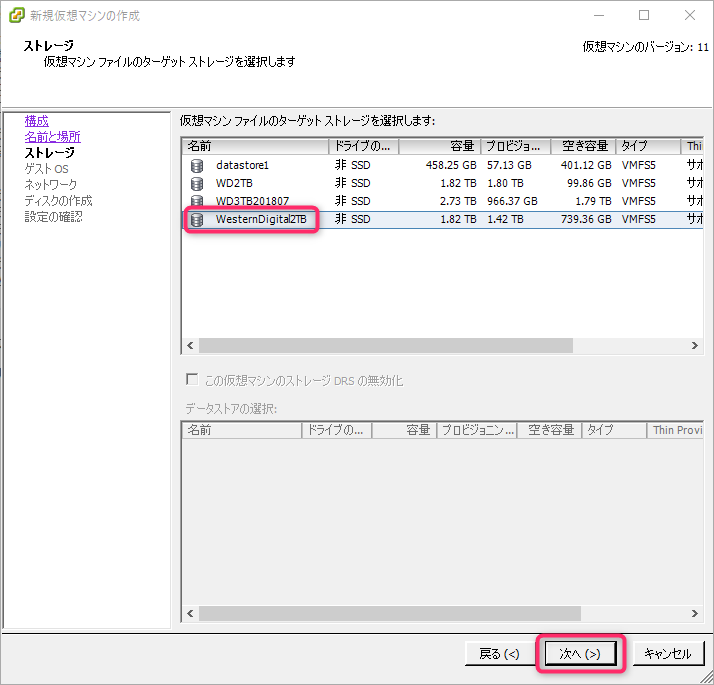The width and height of the screenshot is (714, 685).
Task: Close the 新規仮想マシンの作成 window
Action: click(690, 15)
